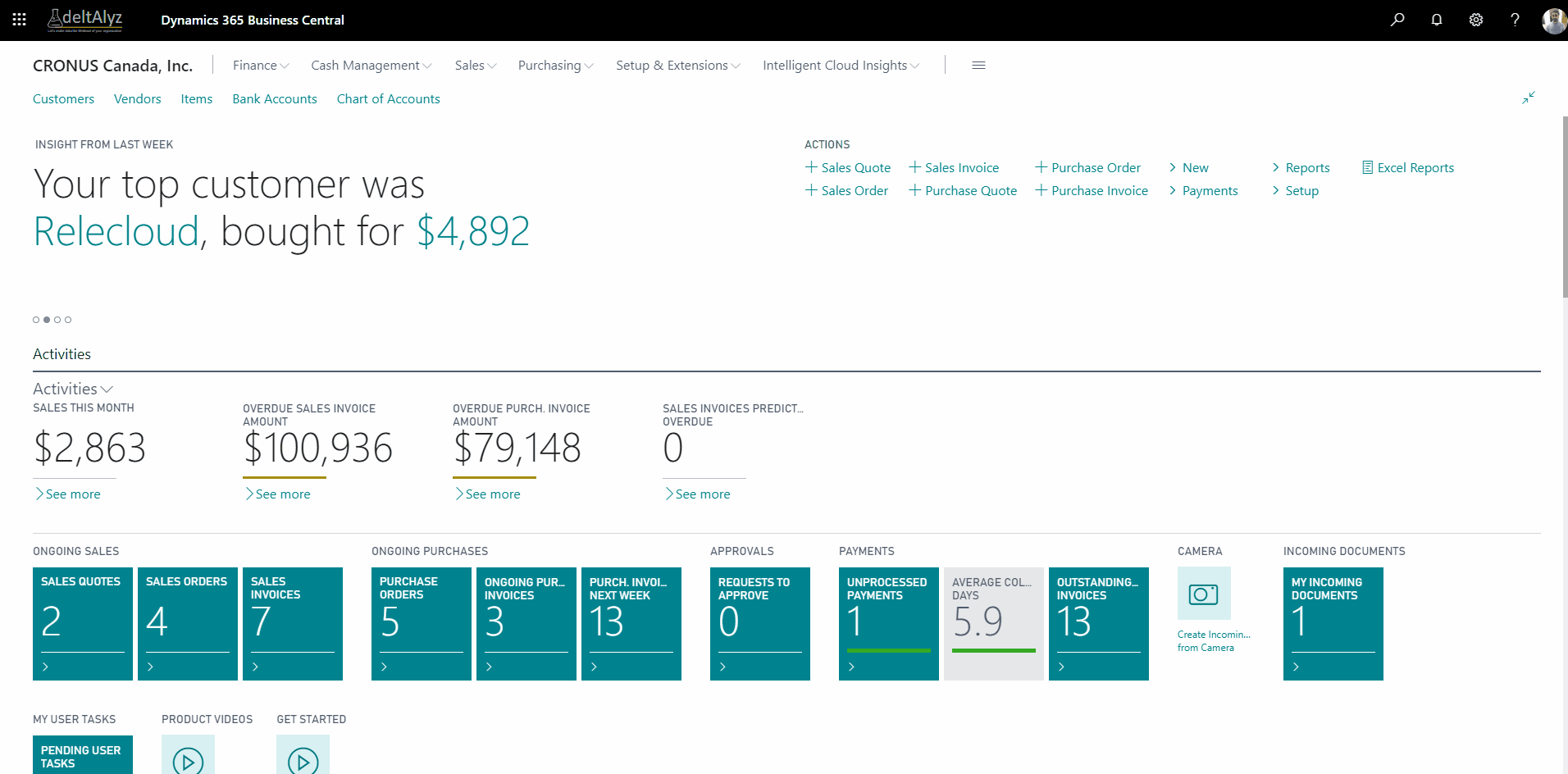Click the help question mark icon
This screenshot has height=774, width=1568.
[x=1515, y=20]
